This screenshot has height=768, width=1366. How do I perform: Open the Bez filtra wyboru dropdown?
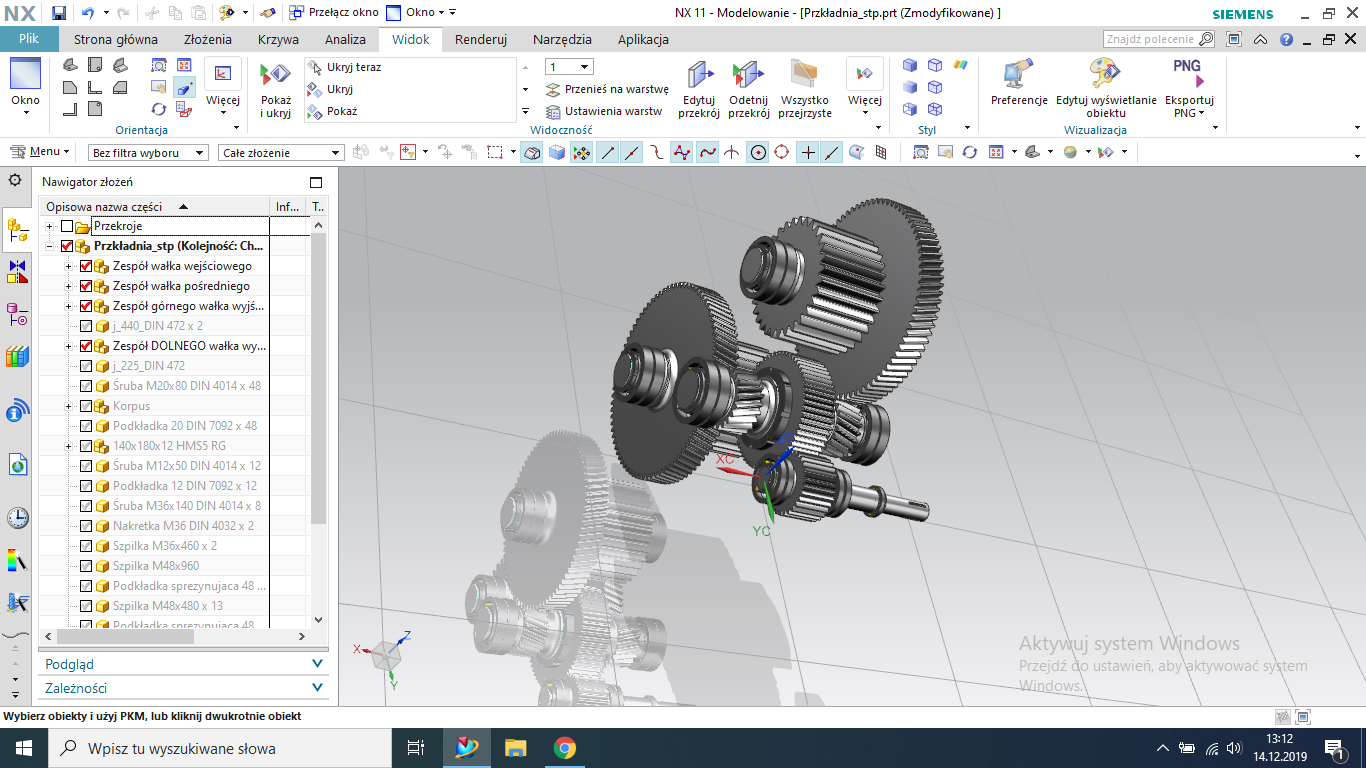pyautogui.click(x=148, y=152)
